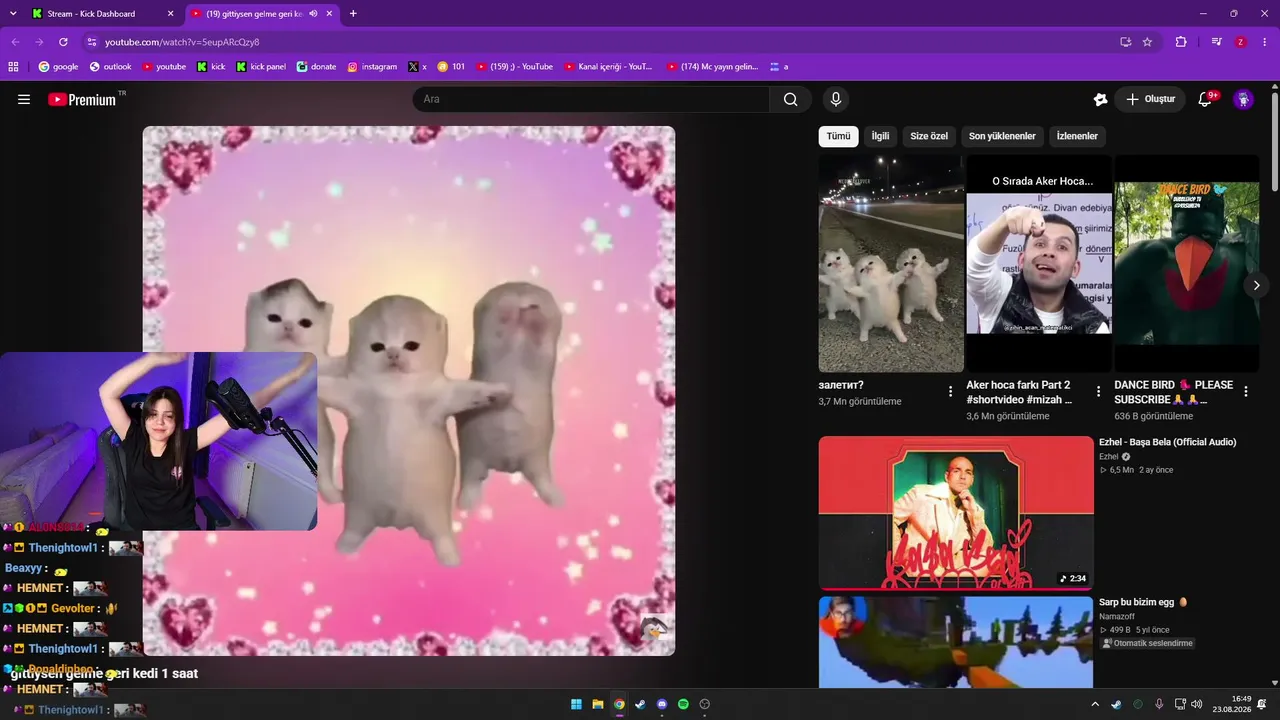Open Discord from the taskbar

[662, 704]
